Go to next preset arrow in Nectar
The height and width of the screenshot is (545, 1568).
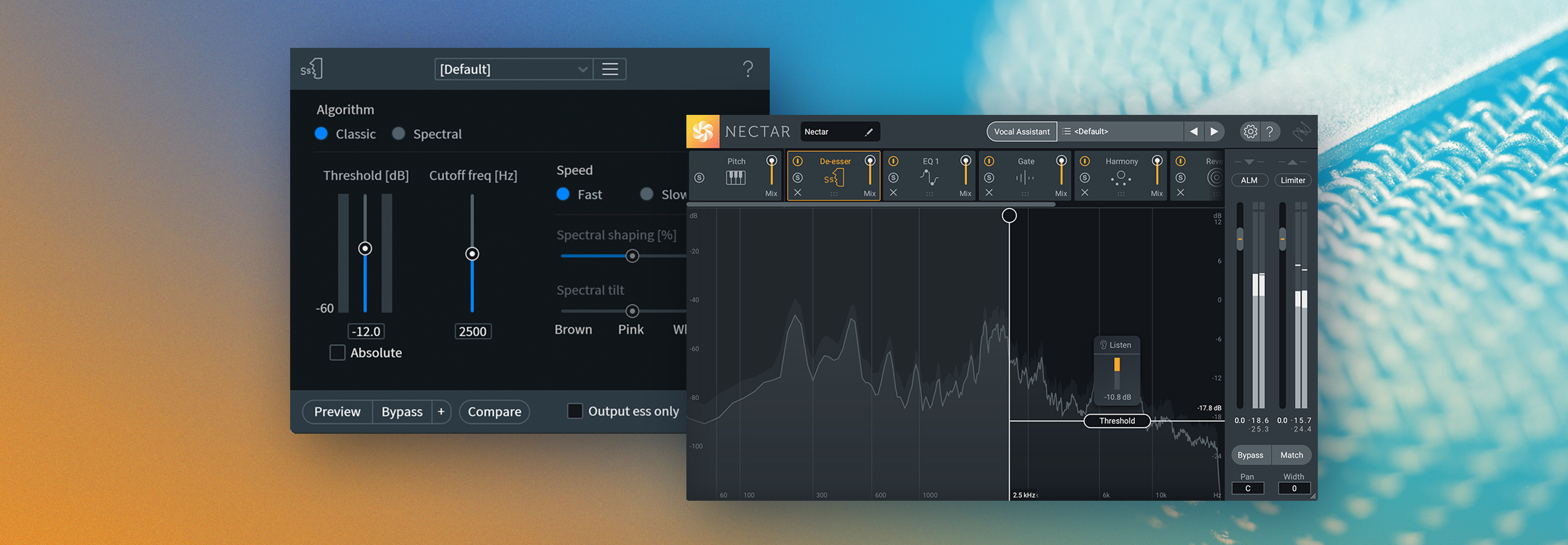pyautogui.click(x=1214, y=131)
